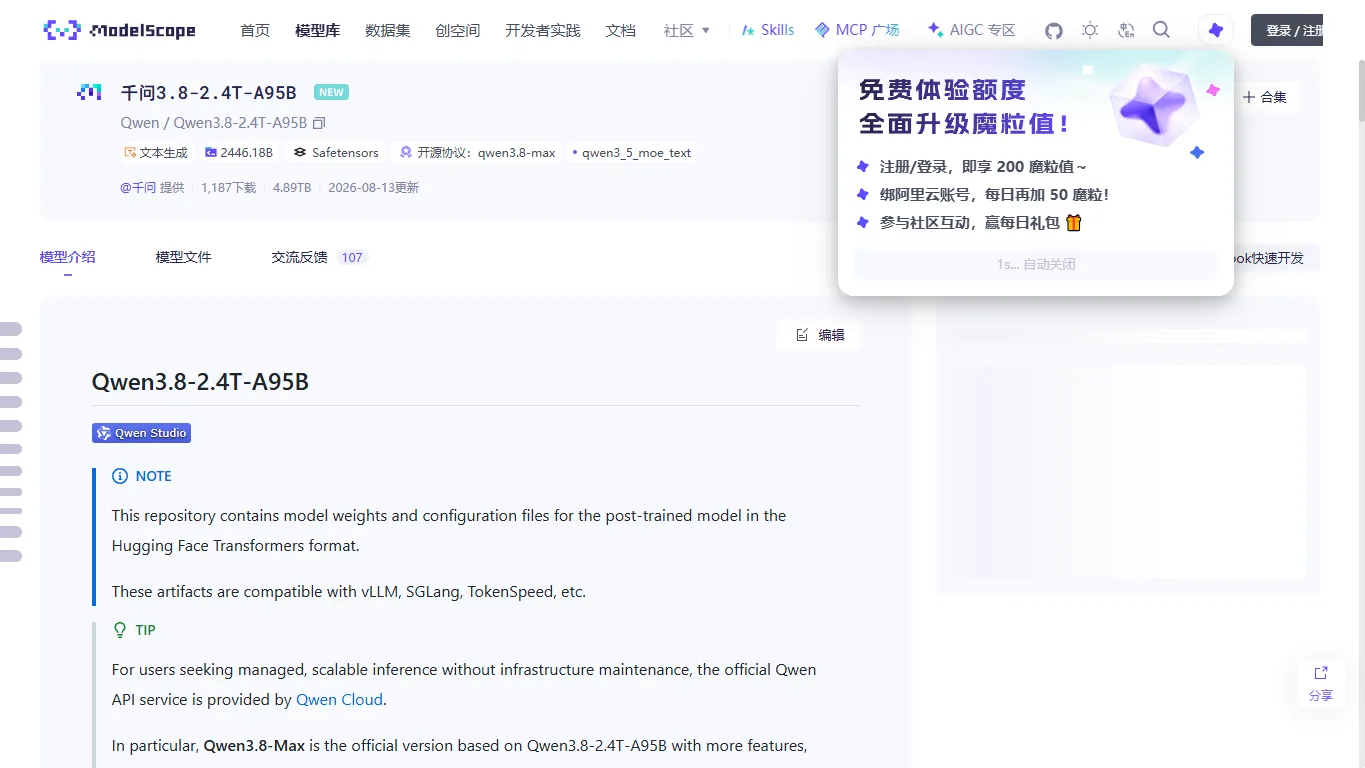Open the ModelScope home logo

click(119, 30)
